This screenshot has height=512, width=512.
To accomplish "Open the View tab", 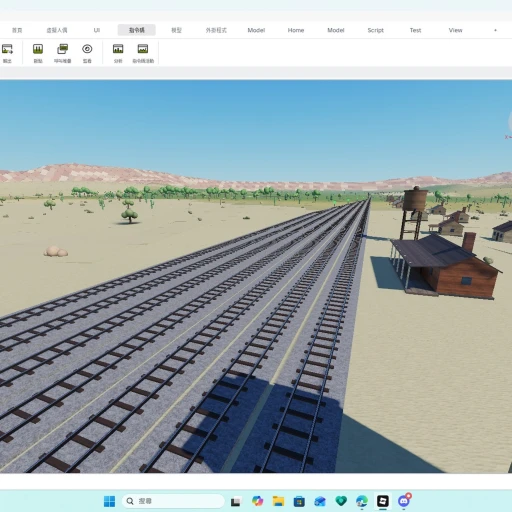I will (455, 30).
